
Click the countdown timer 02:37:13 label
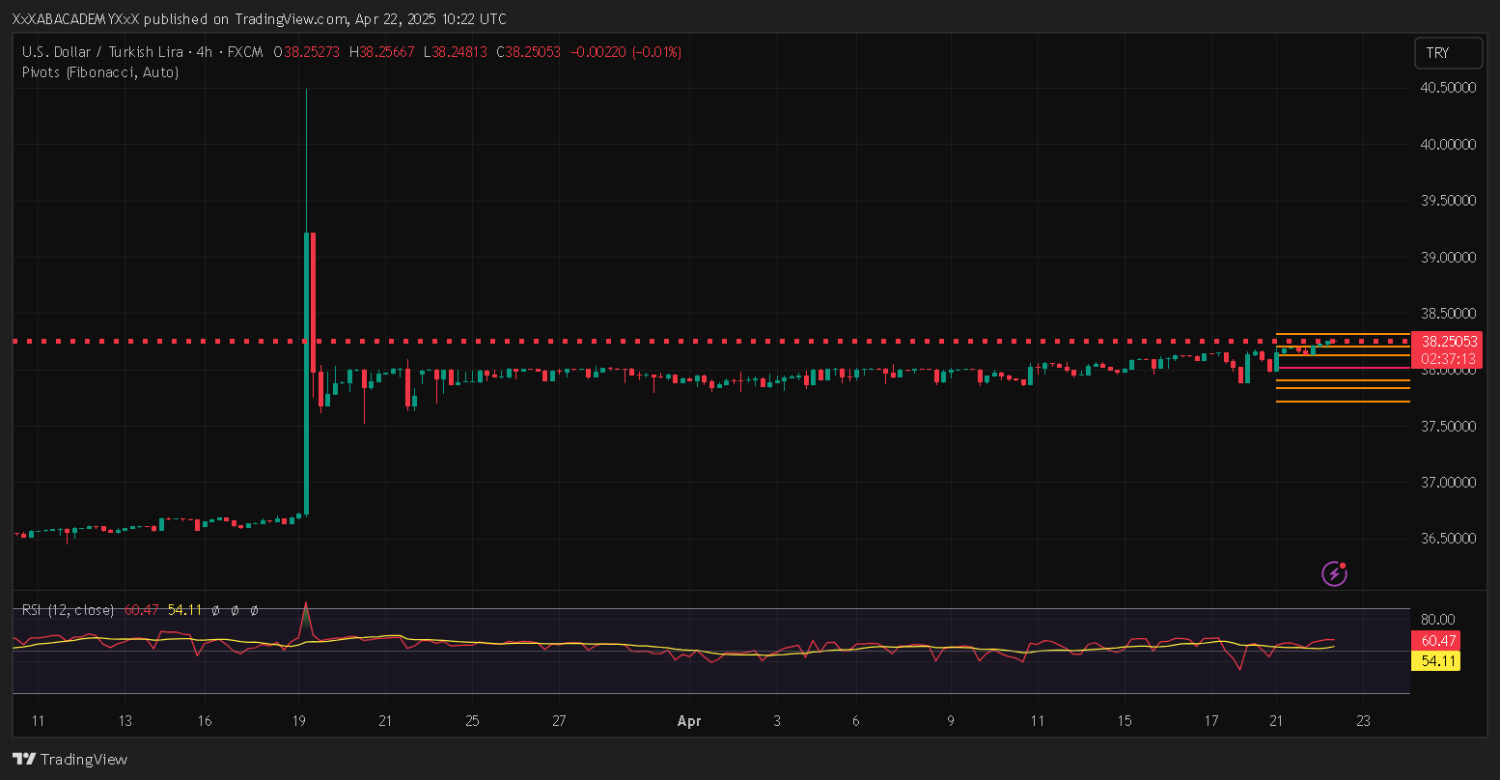(1444, 358)
